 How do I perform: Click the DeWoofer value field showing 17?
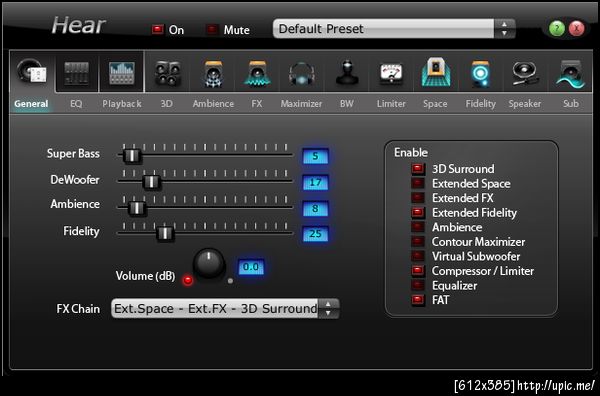315,182
